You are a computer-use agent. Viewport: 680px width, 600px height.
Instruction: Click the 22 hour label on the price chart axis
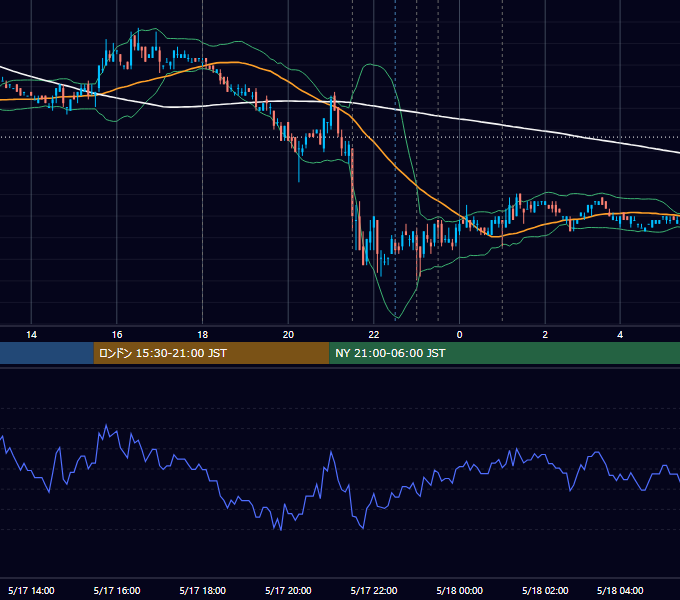point(374,335)
